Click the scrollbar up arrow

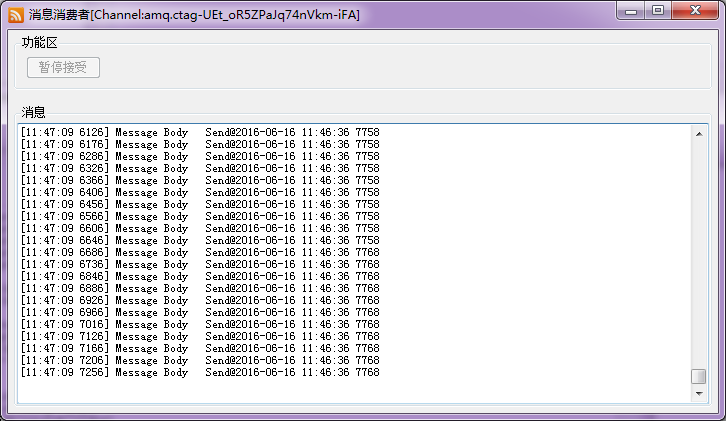click(698, 133)
